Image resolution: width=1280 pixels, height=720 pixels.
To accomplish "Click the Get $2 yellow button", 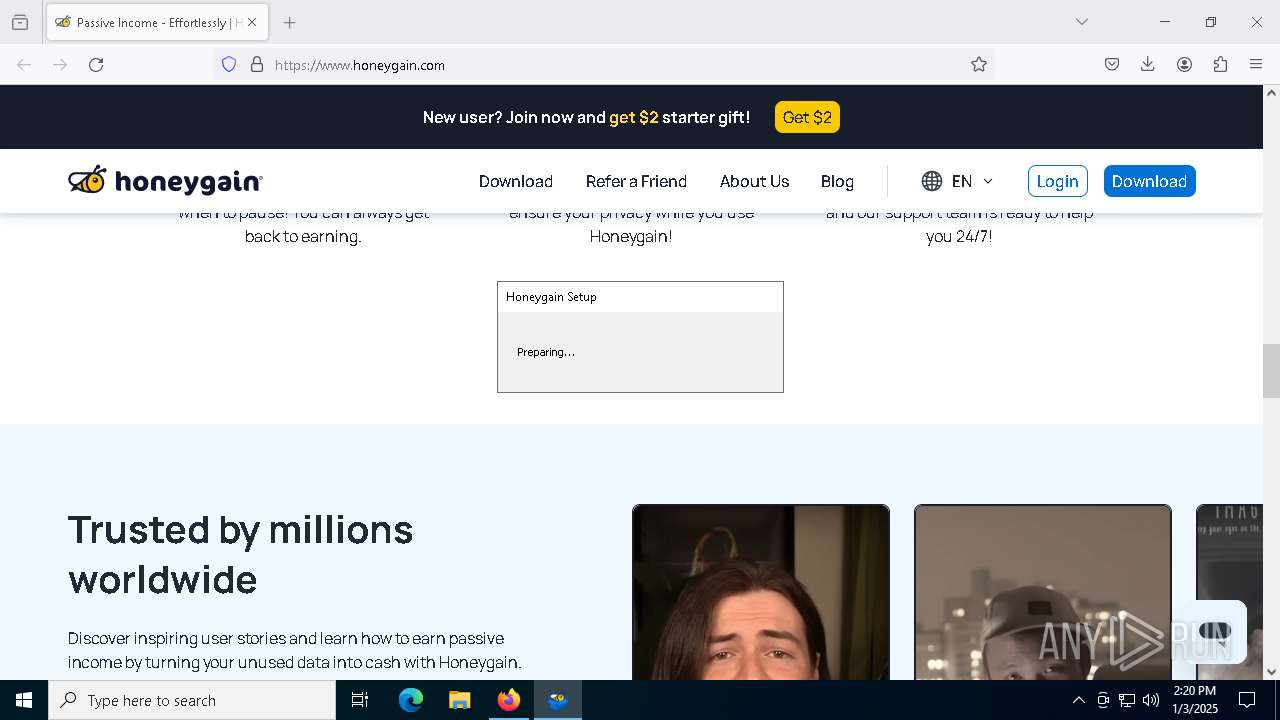I will click(807, 117).
